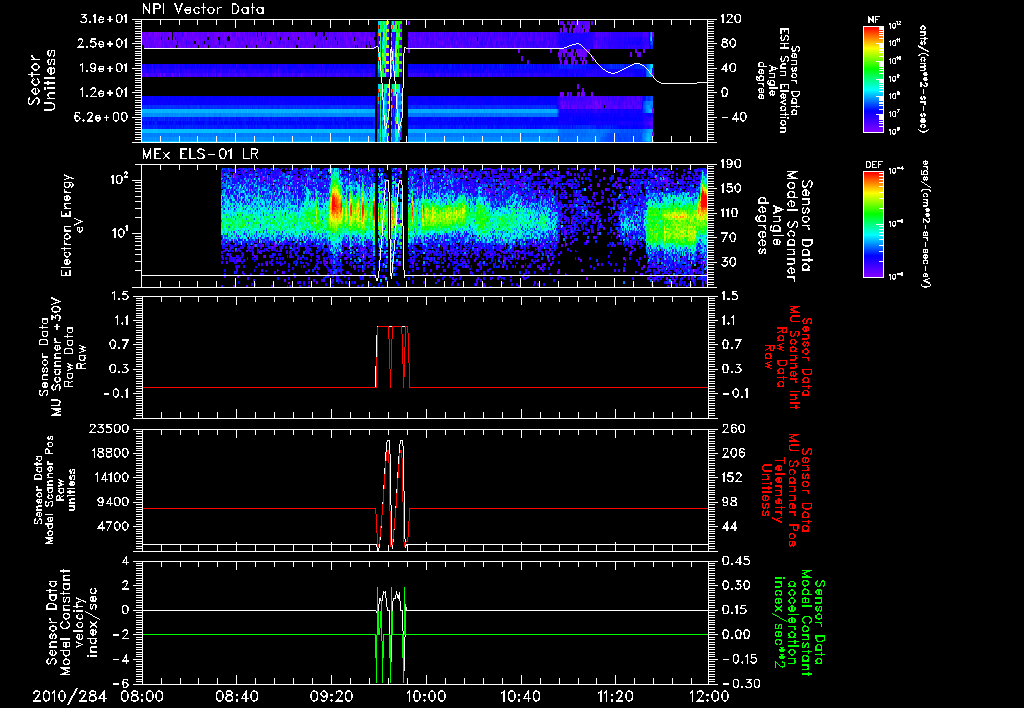Click the '152' telemetry tick value
The image size is (1024, 708).
tap(730, 477)
